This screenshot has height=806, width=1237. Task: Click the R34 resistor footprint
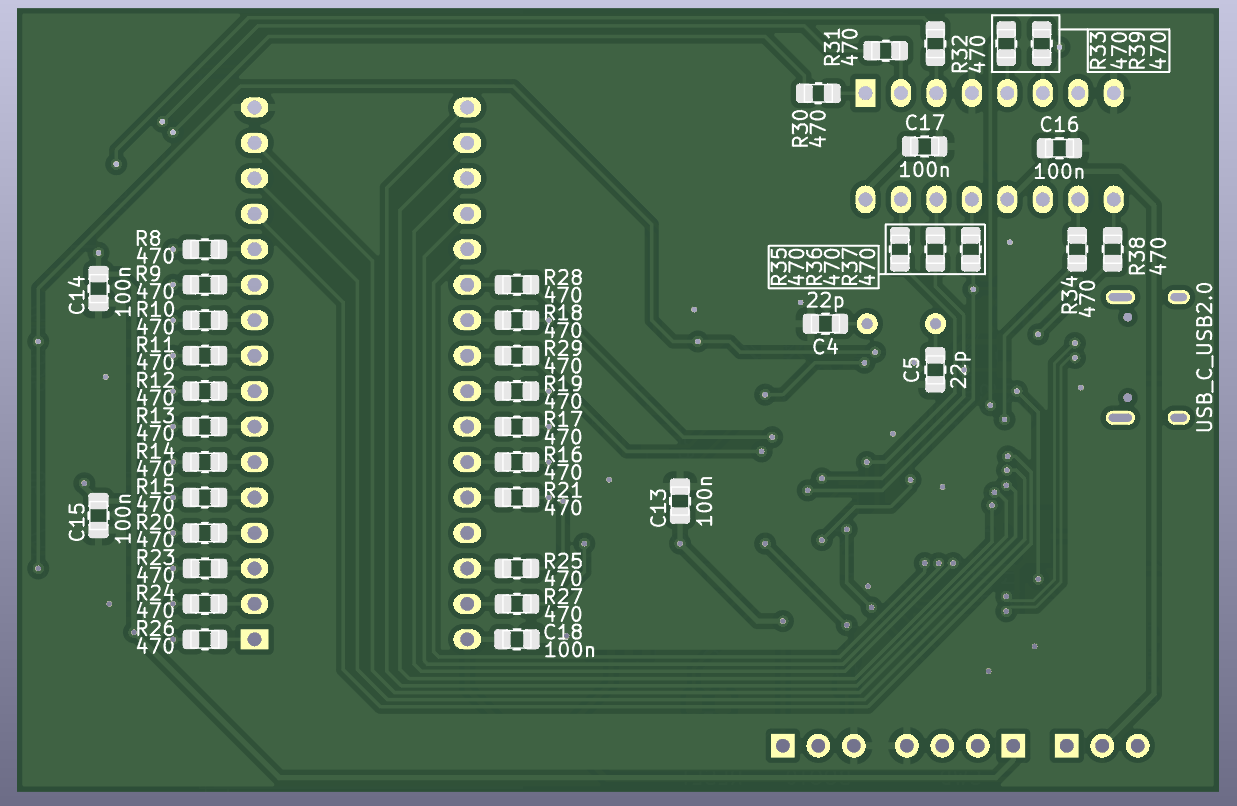point(1076,248)
